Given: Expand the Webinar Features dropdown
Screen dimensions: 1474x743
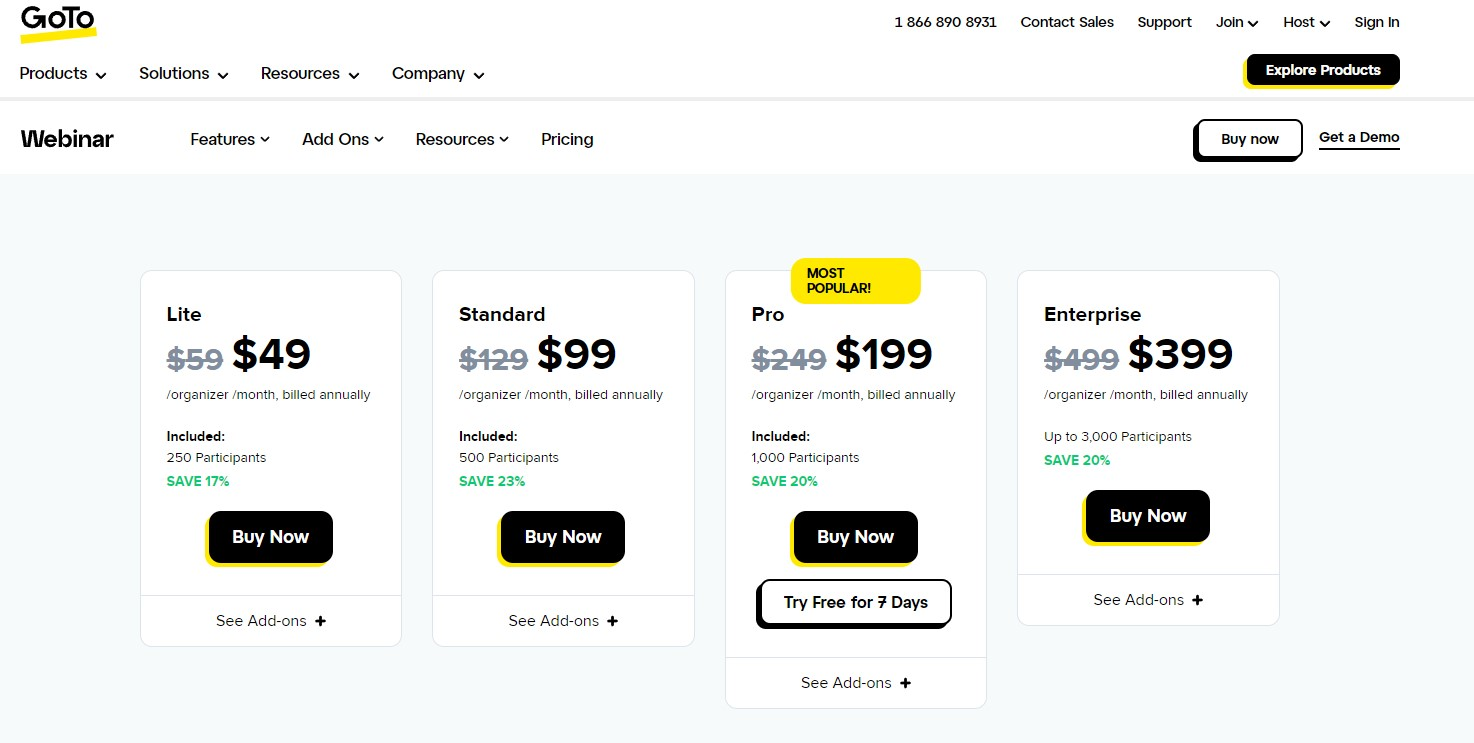Looking at the screenshot, I should [x=230, y=139].
